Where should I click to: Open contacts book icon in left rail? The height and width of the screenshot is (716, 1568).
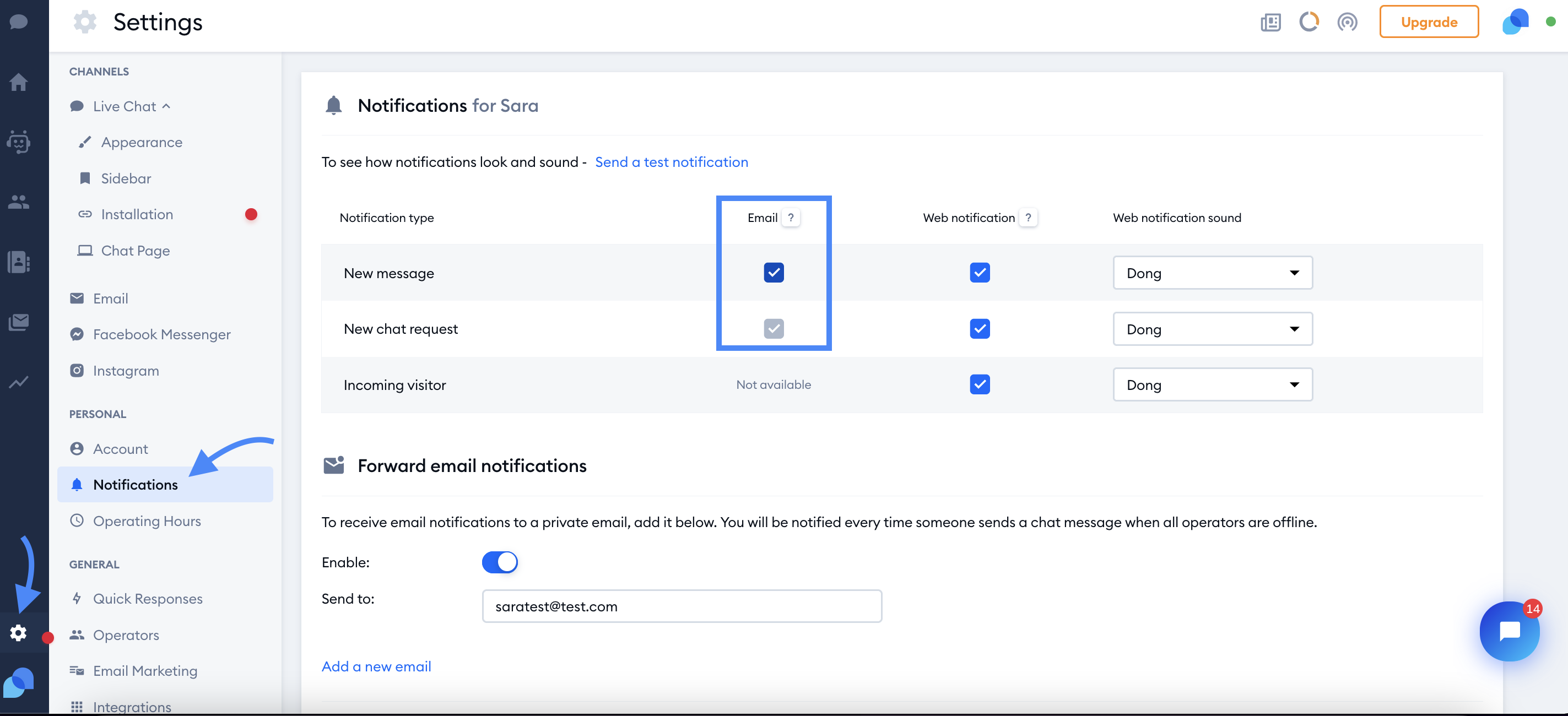(19, 262)
